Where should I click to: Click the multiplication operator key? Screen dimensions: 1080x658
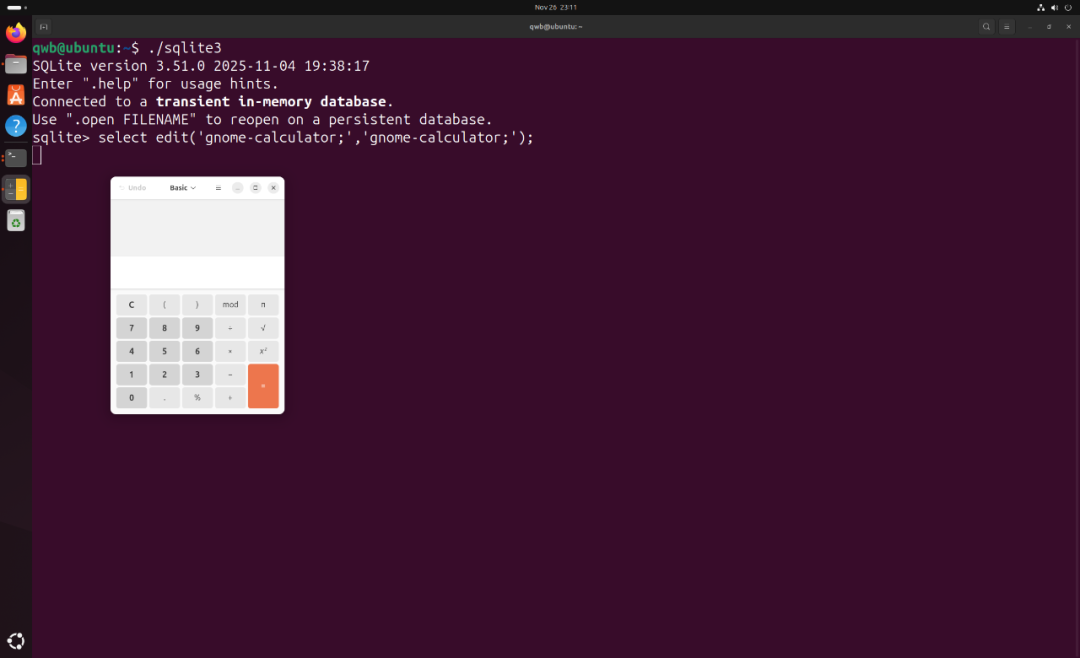pyautogui.click(x=230, y=351)
